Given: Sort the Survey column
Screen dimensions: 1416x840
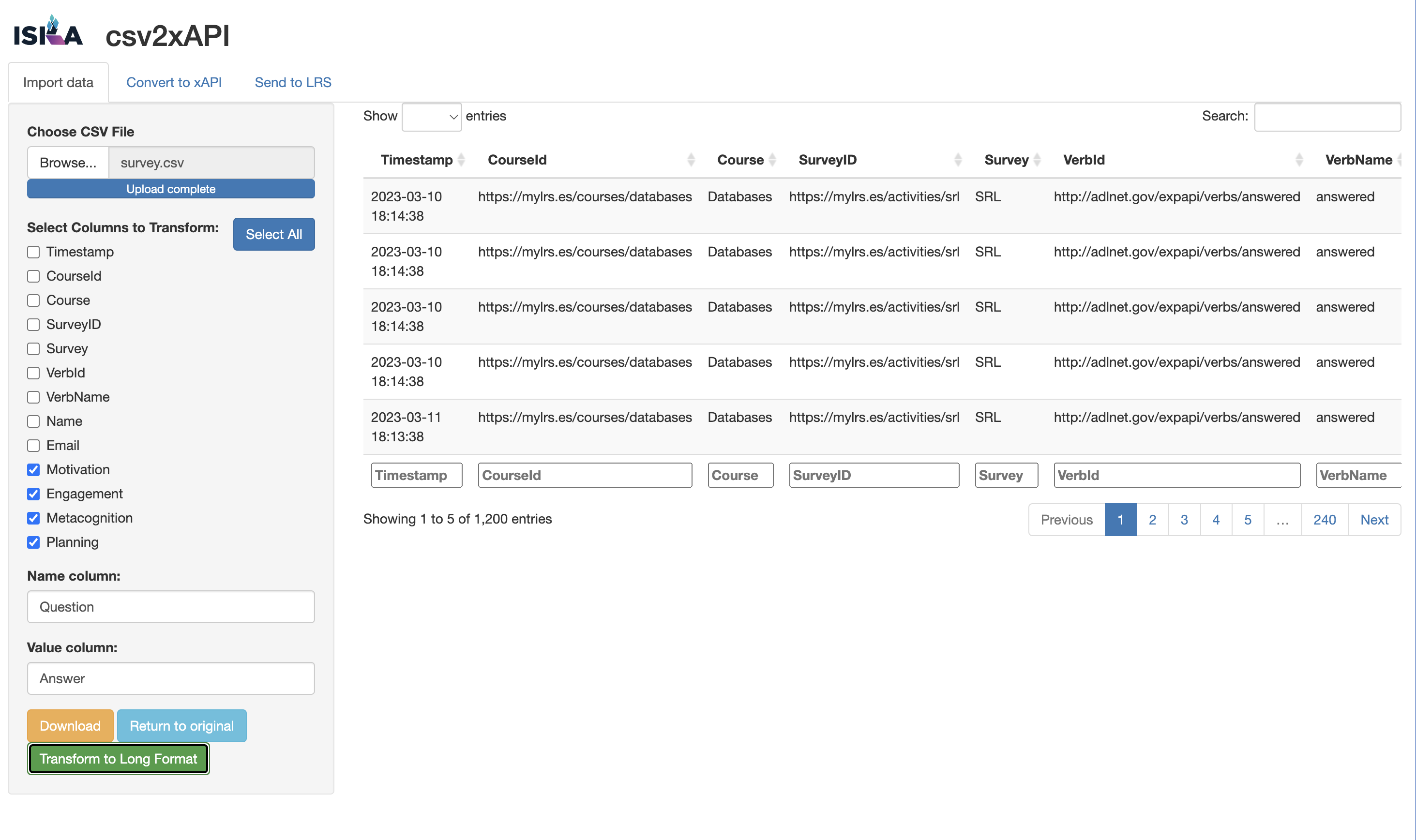Looking at the screenshot, I should 1037,160.
